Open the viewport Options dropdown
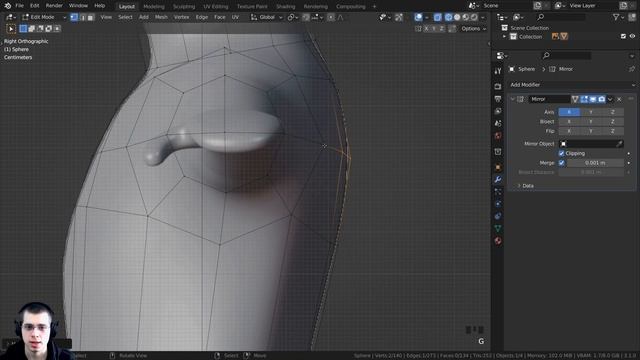The height and width of the screenshot is (360, 640). tap(473, 29)
